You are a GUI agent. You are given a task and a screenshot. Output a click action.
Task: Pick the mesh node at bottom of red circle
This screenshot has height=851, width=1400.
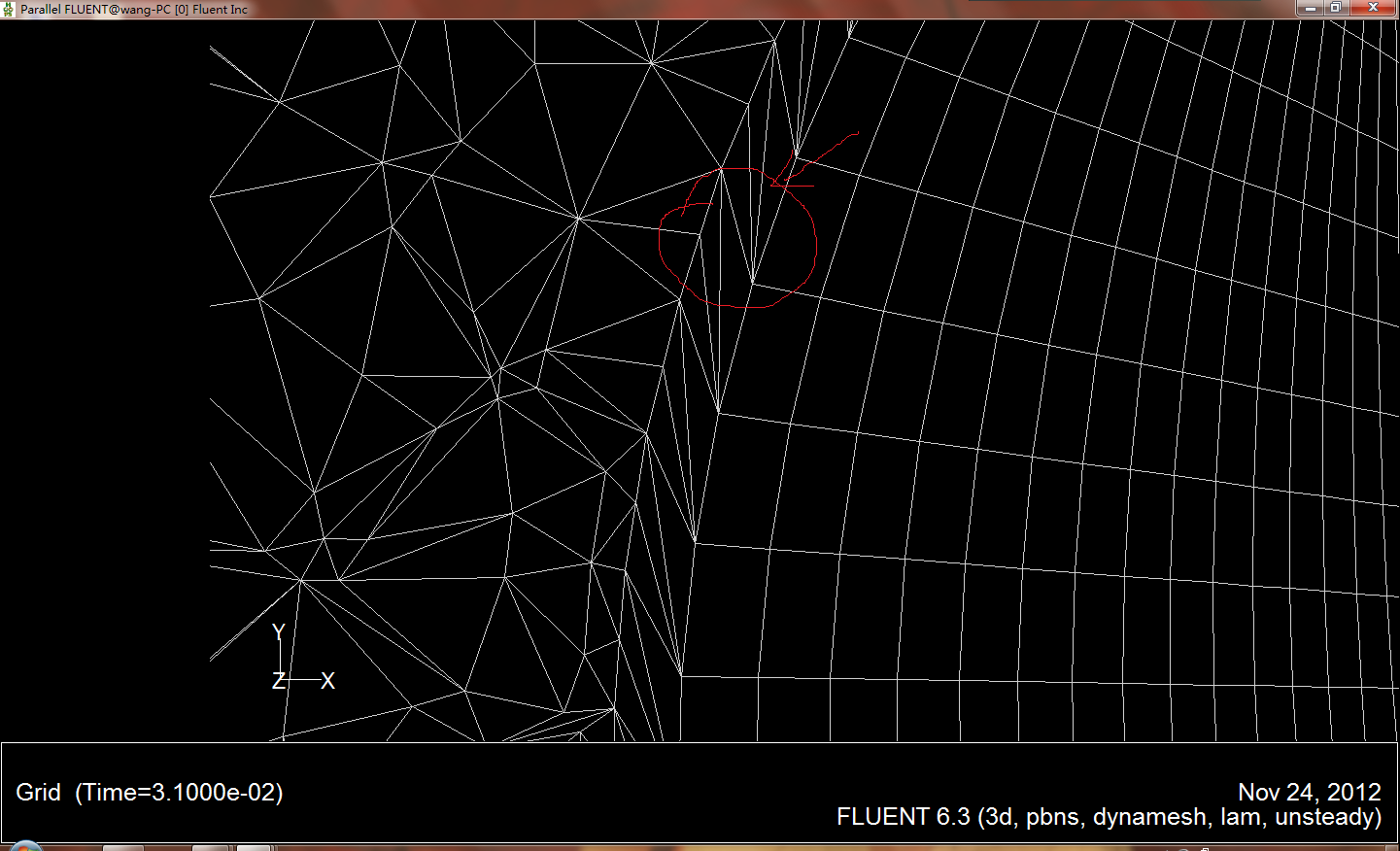point(753,284)
